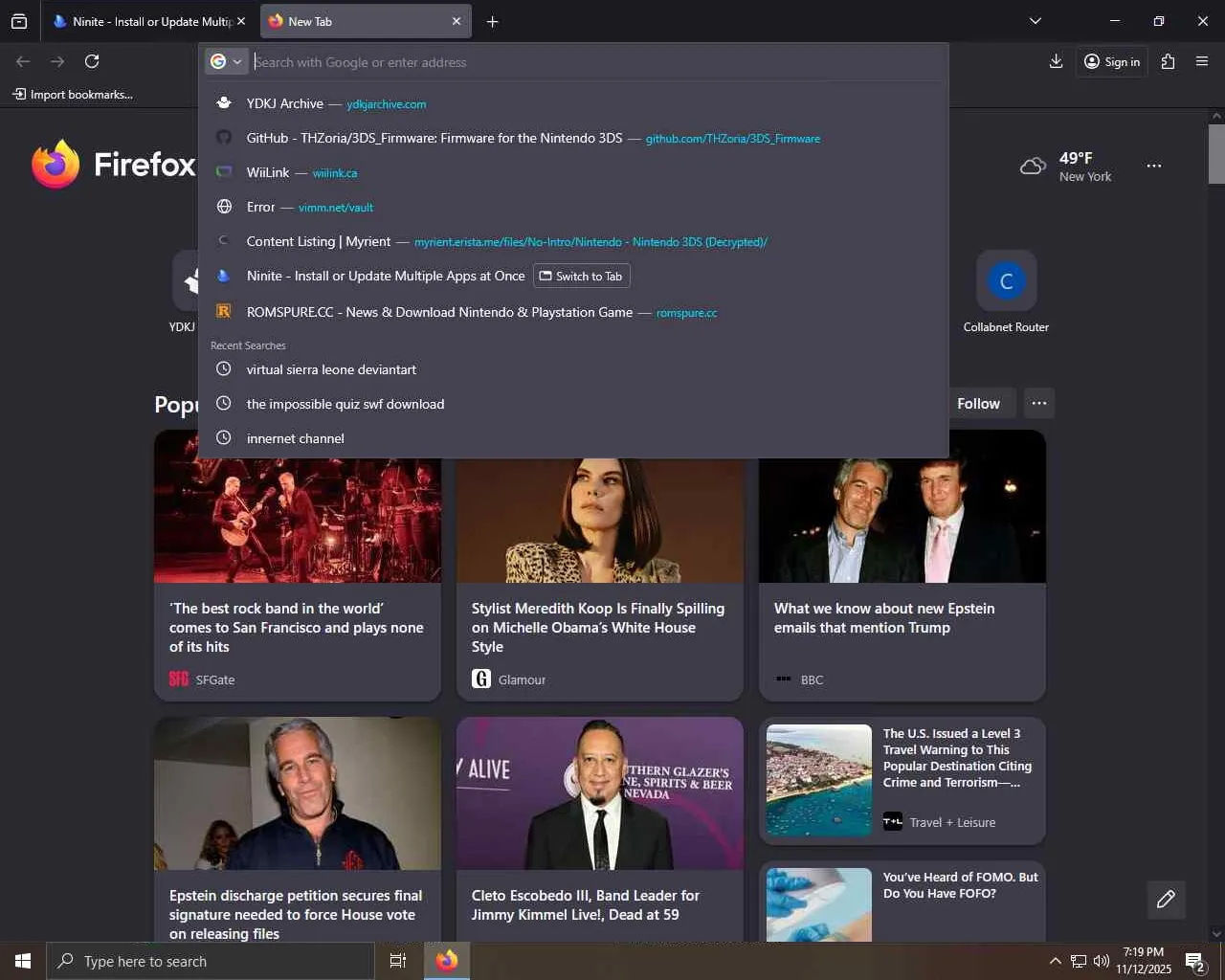The image size is (1225, 980).
Task: Open the Extensions puzzle icon
Action: tap(1168, 61)
